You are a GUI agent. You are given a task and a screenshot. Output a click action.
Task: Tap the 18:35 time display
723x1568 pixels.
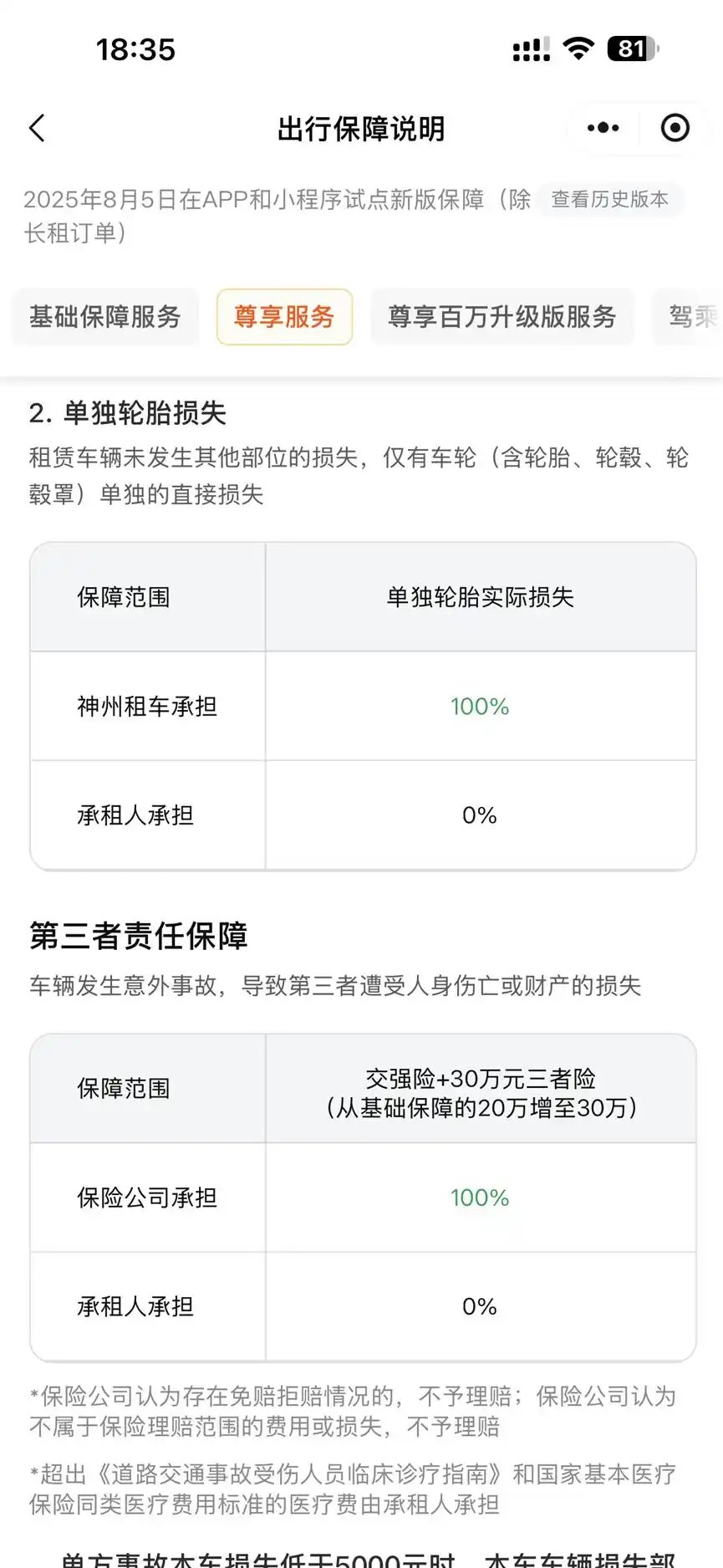pos(136,50)
